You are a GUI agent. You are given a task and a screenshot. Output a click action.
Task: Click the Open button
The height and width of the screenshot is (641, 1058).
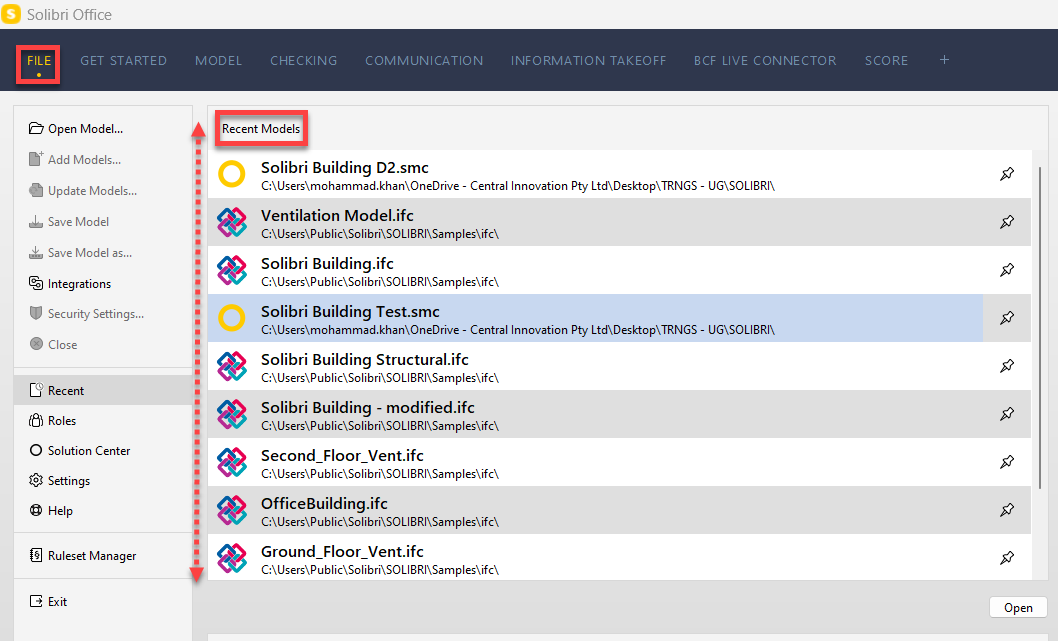1018,607
